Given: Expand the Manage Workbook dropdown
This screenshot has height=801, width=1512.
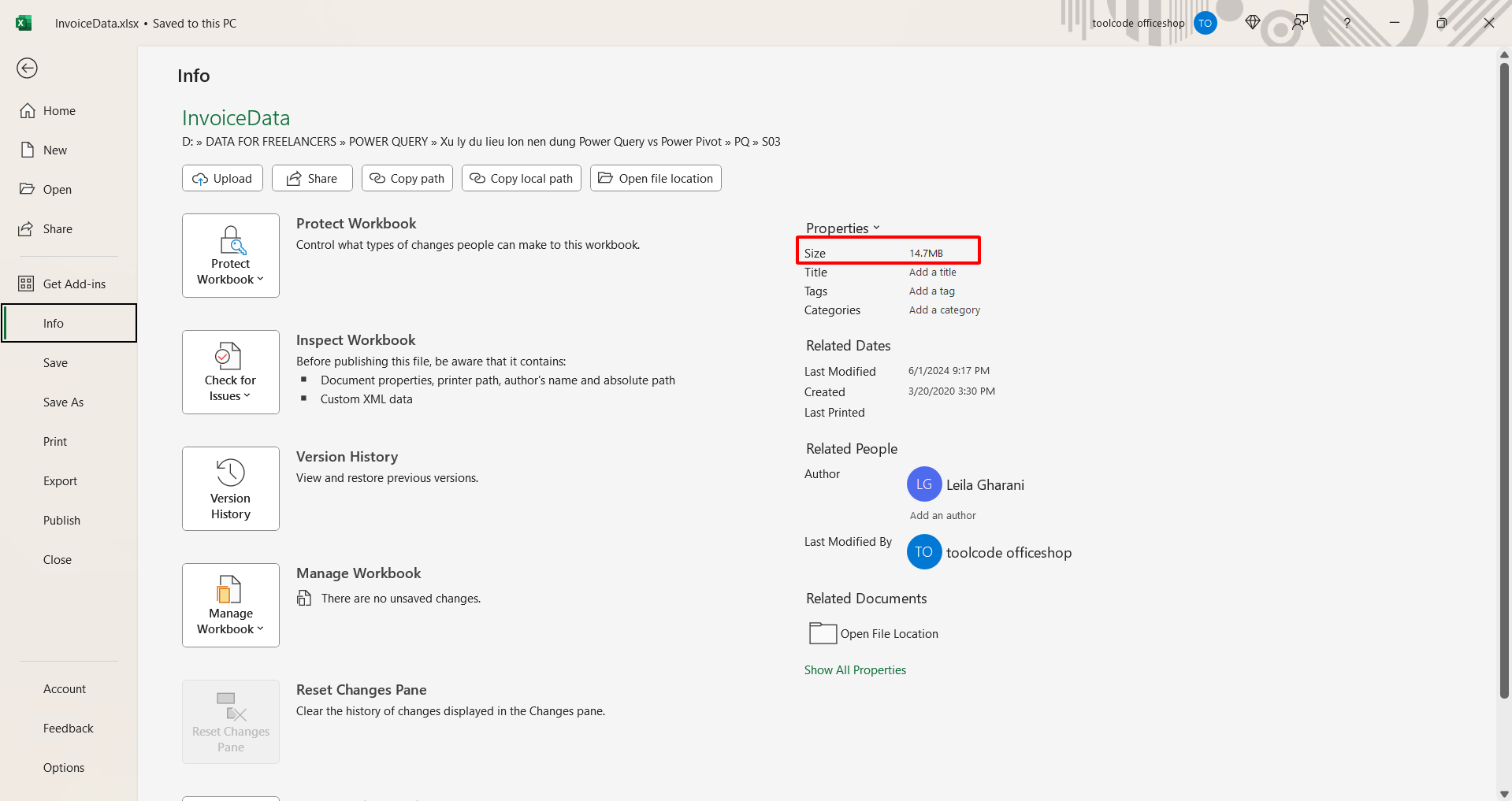Looking at the screenshot, I should coord(231,605).
